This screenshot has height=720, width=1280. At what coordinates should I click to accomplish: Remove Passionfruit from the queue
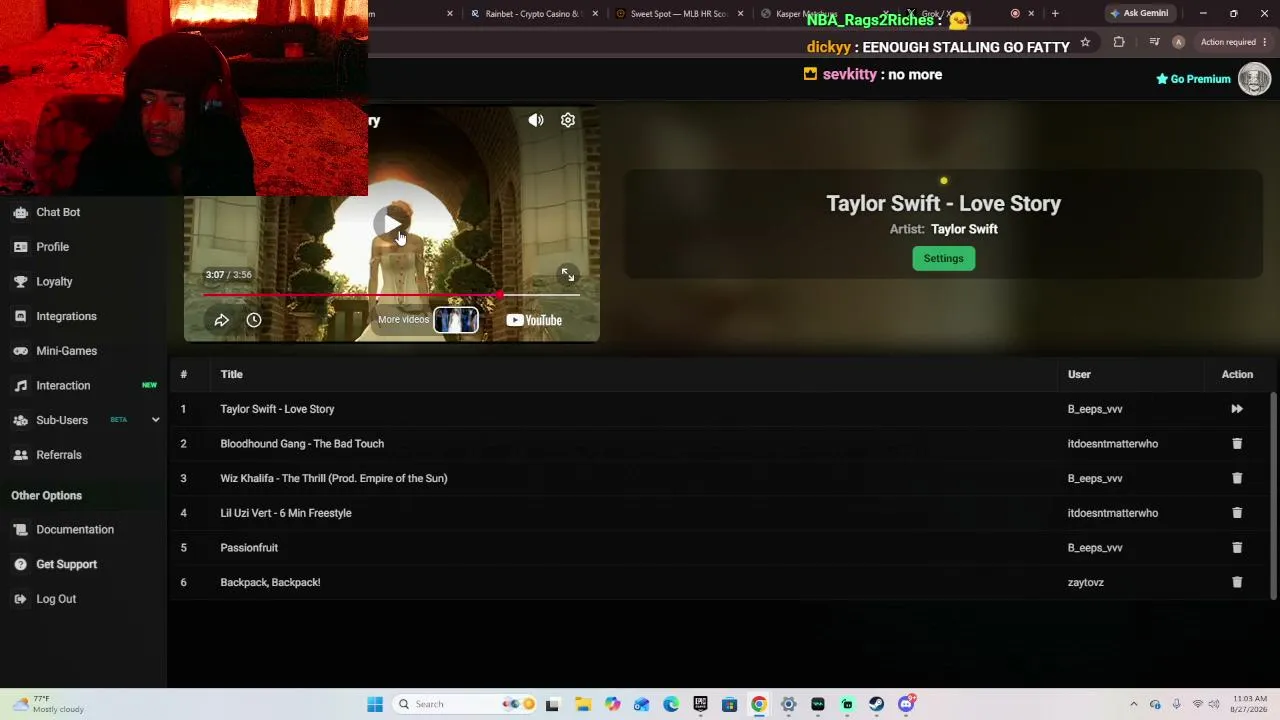[1237, 547]
